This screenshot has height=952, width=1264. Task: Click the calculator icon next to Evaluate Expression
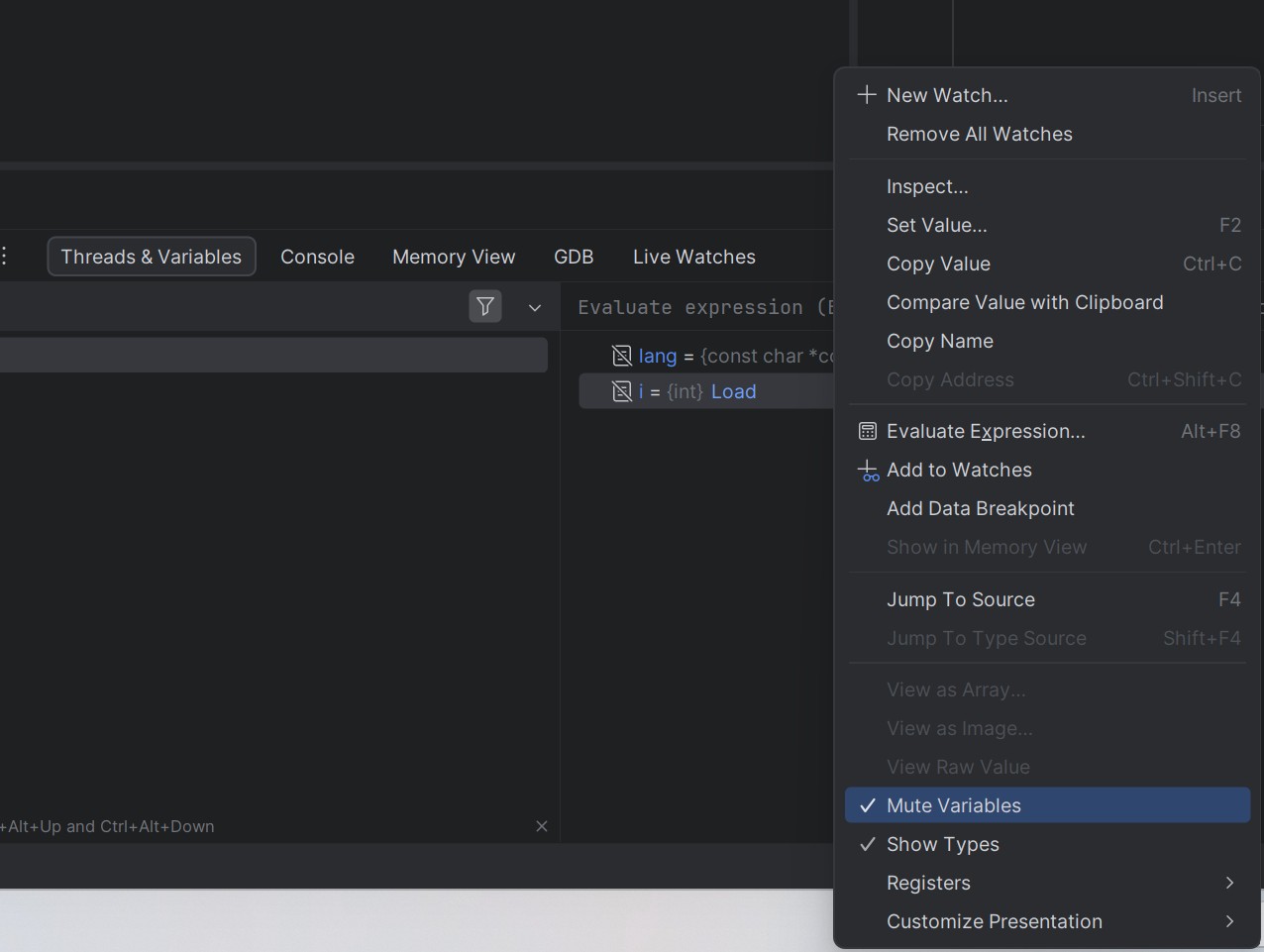coord(868,432)
